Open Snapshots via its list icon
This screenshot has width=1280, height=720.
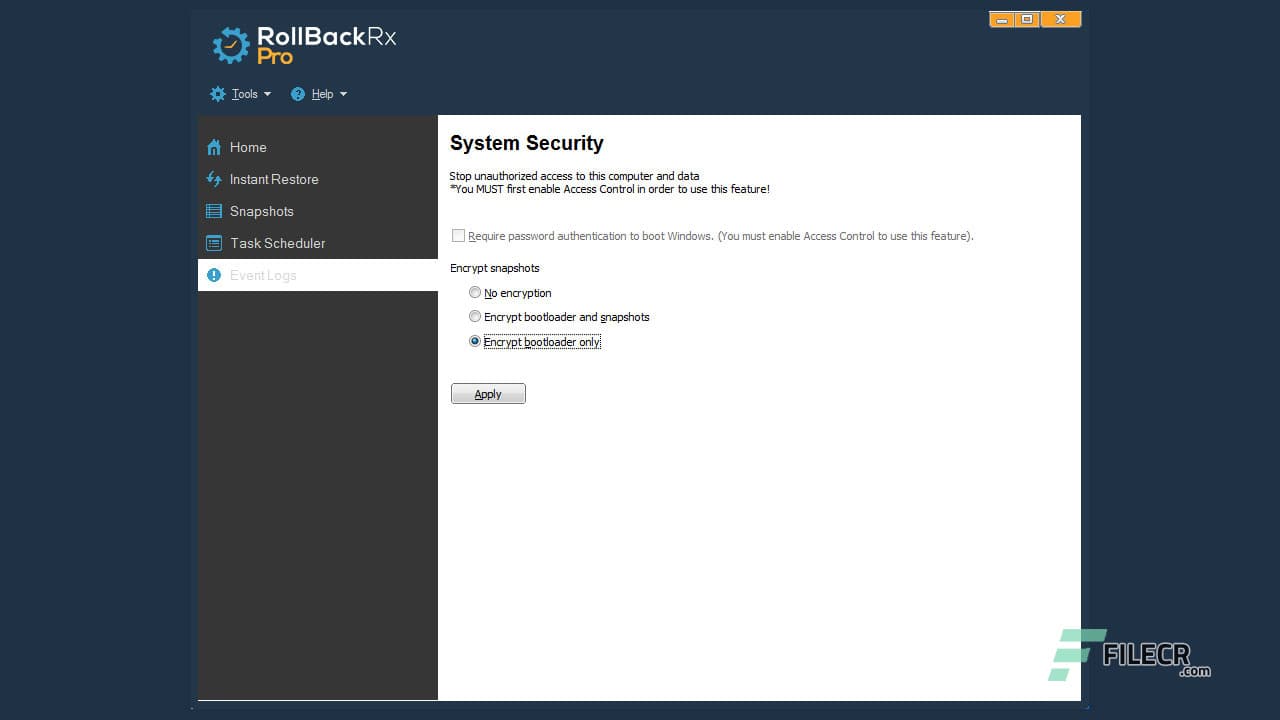214,210
